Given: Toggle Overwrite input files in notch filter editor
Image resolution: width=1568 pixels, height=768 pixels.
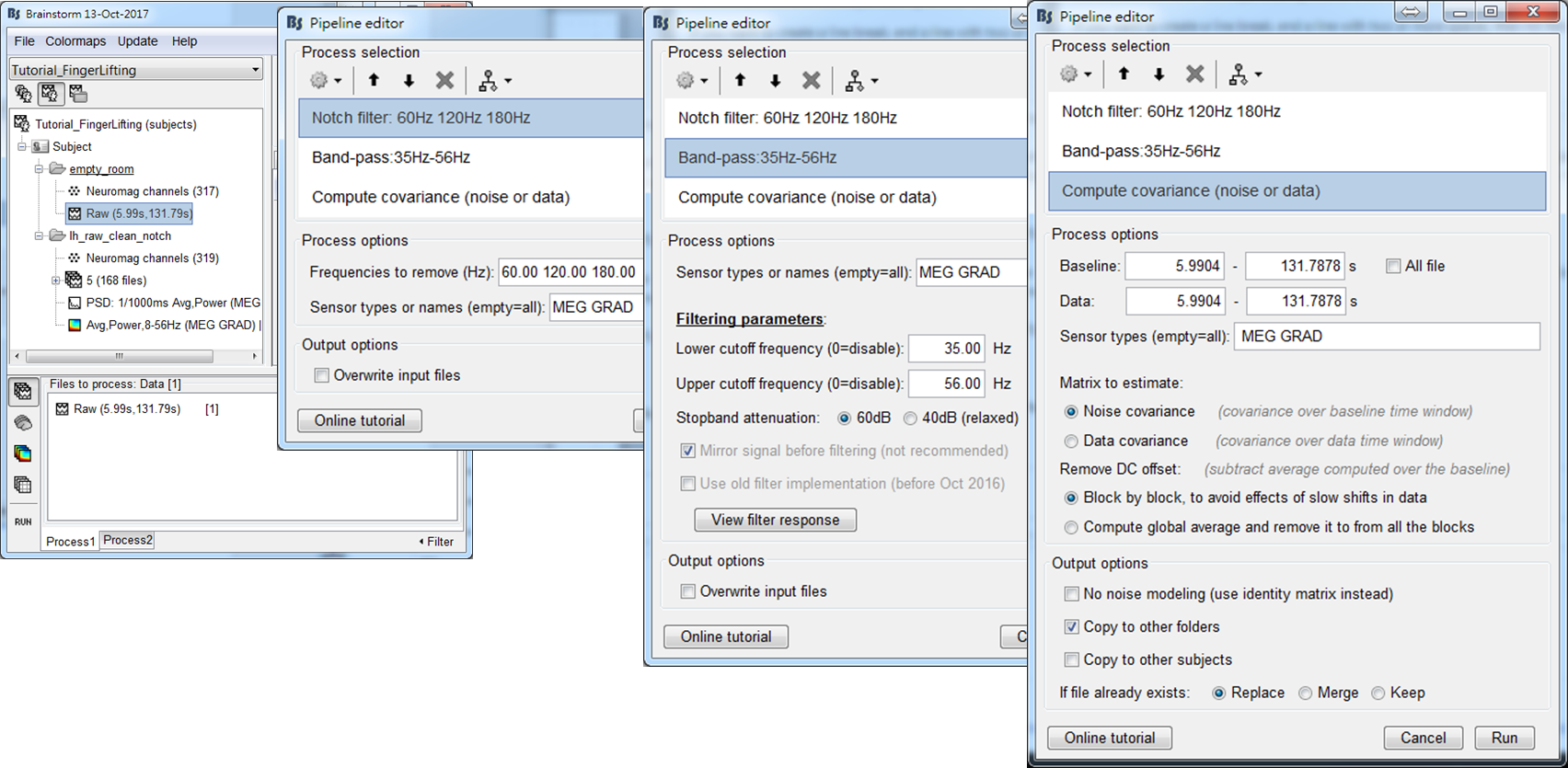Looking at the screenshot, I should pyautogui.click(x=322, y=375).
